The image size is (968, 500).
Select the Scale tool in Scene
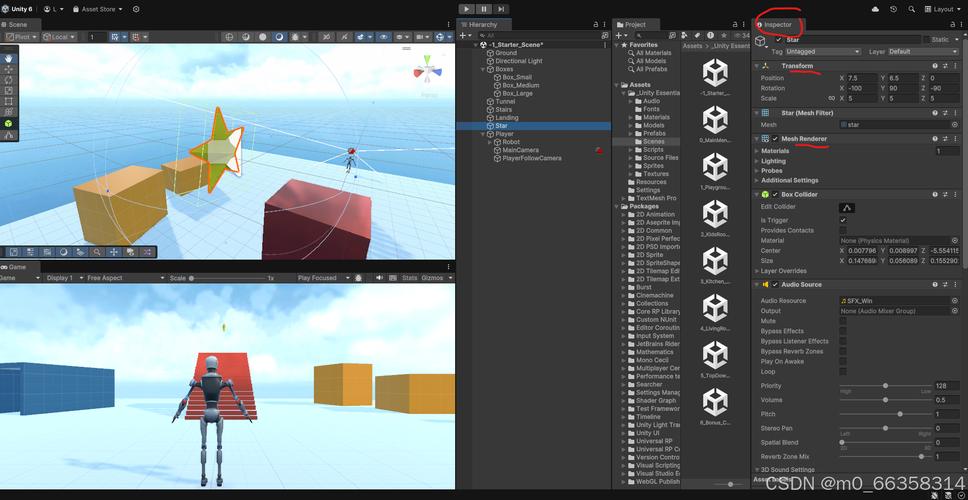pyautogui.click(x=9, y=90)
